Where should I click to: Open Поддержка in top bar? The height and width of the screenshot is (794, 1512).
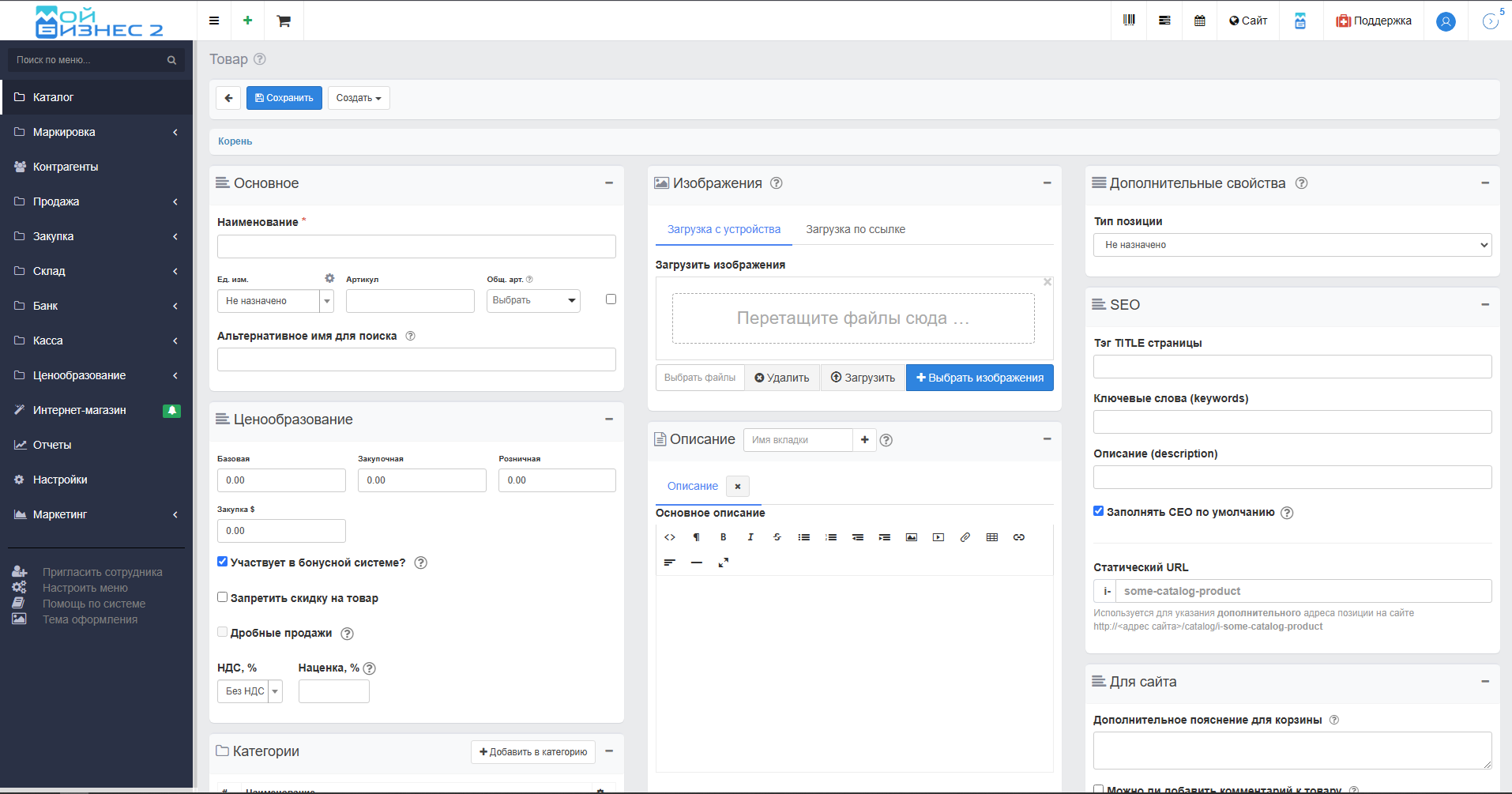1374,21
